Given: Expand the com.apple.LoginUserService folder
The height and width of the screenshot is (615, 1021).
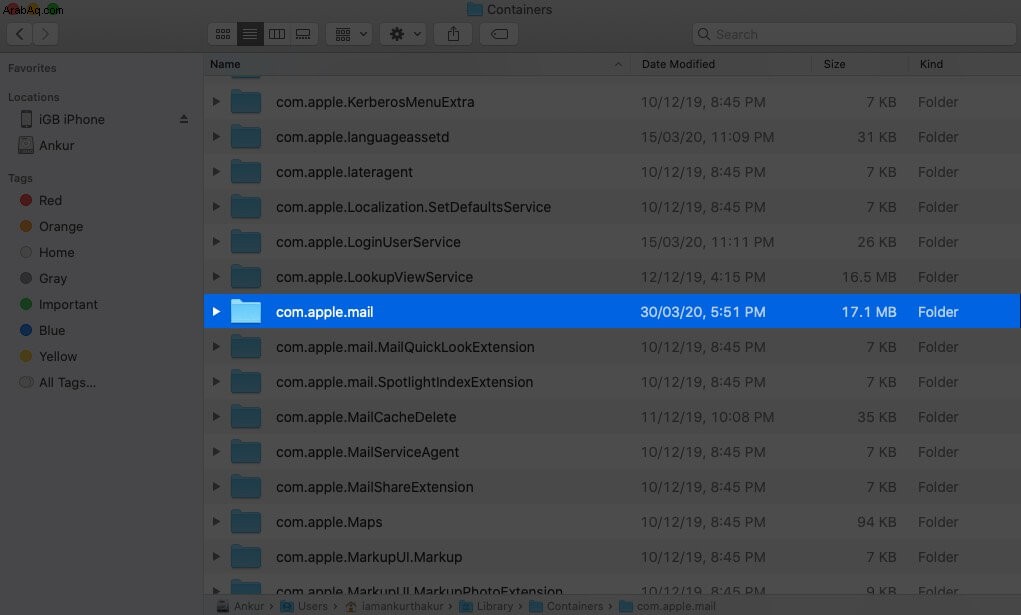Looking at the screenshot, I should coord(216,242).
